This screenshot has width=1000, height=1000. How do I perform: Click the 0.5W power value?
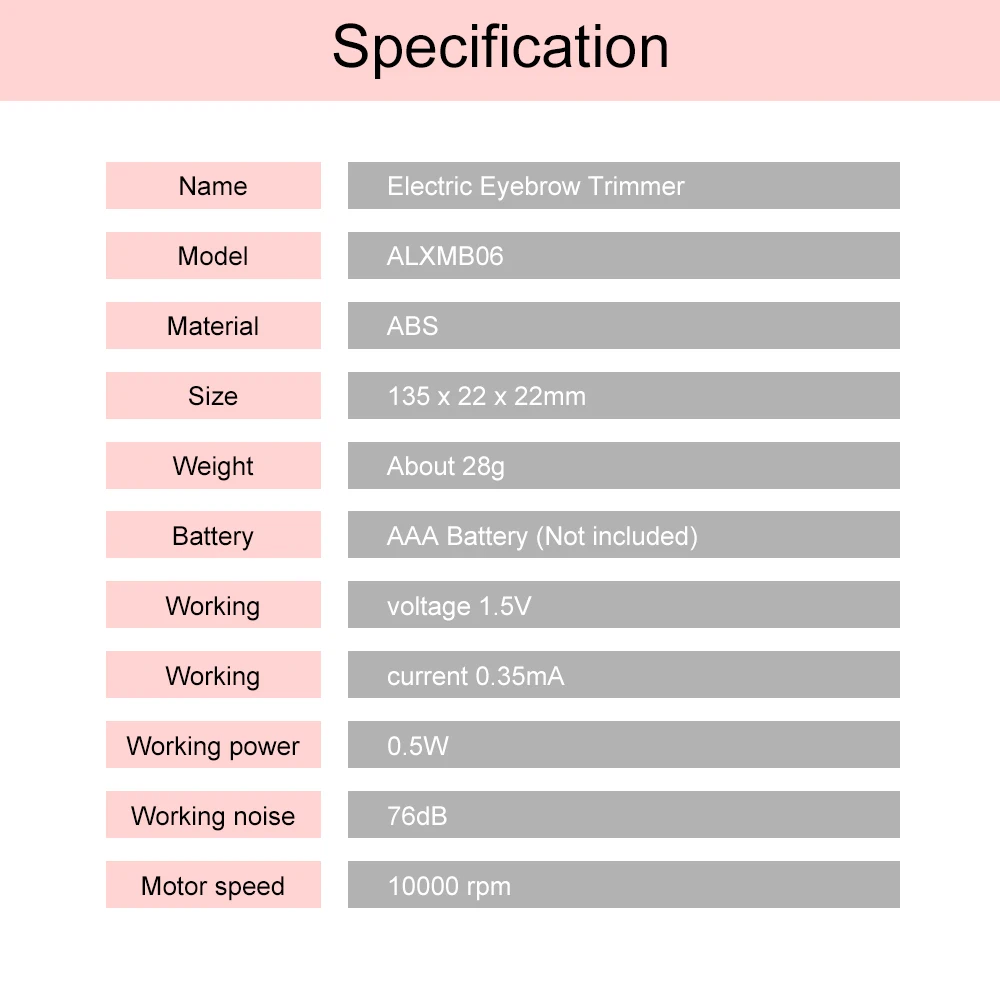[418, 746]
